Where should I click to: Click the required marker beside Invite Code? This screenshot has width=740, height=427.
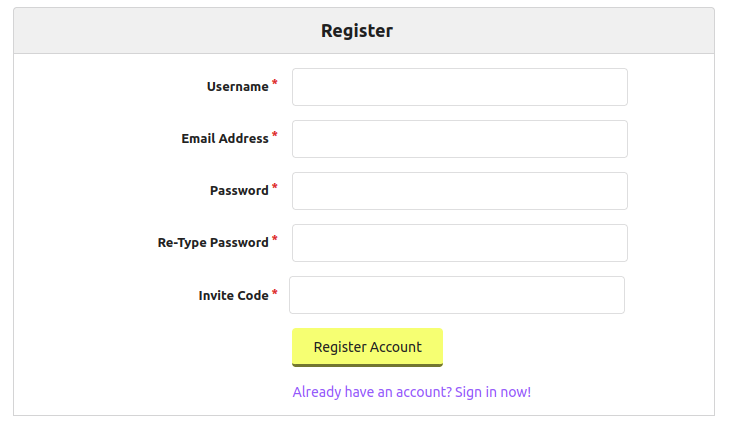(275, 293)
